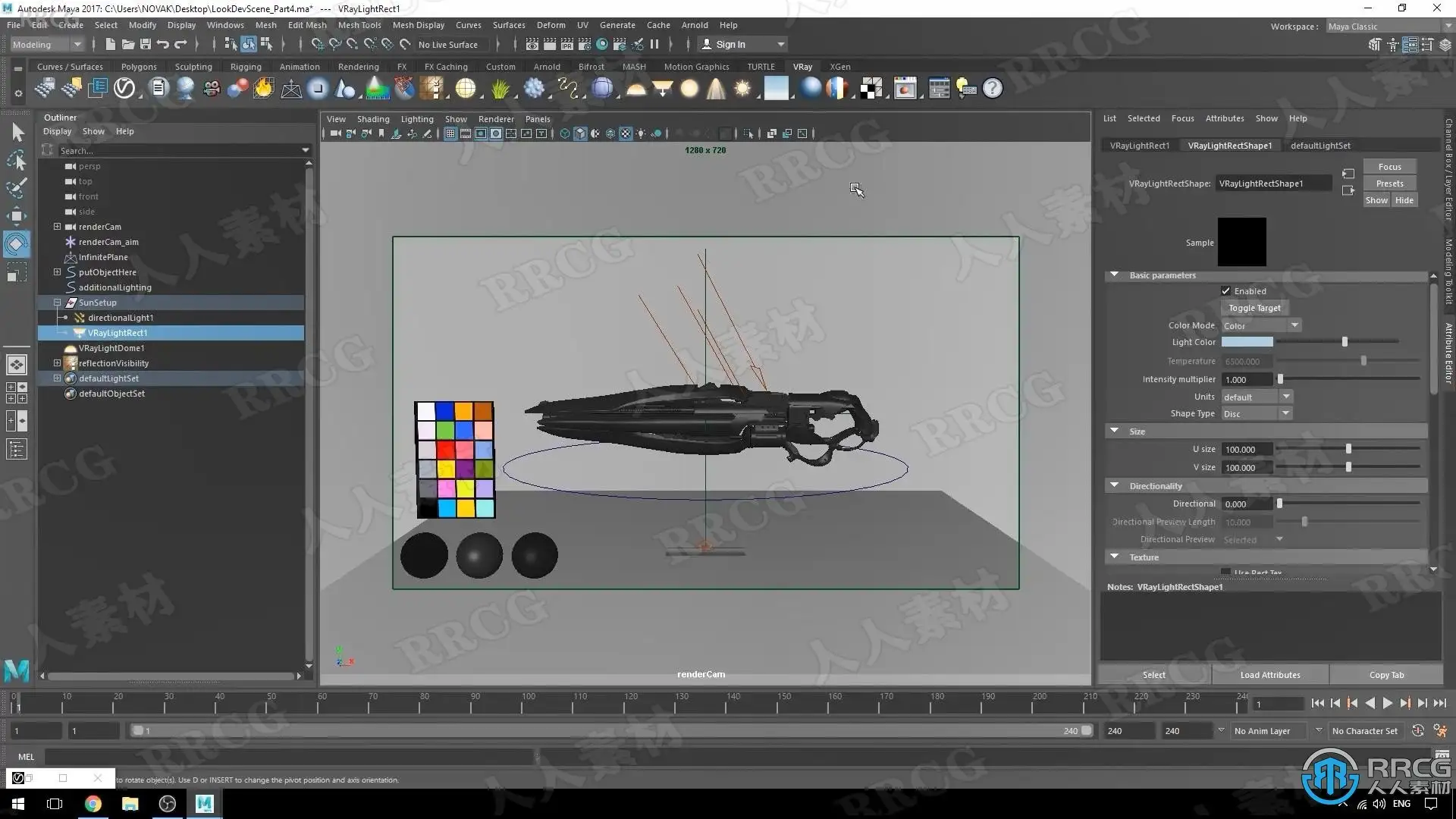The height and width of the screenshot is (819, 1456).
Task: Click the V-Ray sphere light shelf icon
Action: tap(689, 89)
